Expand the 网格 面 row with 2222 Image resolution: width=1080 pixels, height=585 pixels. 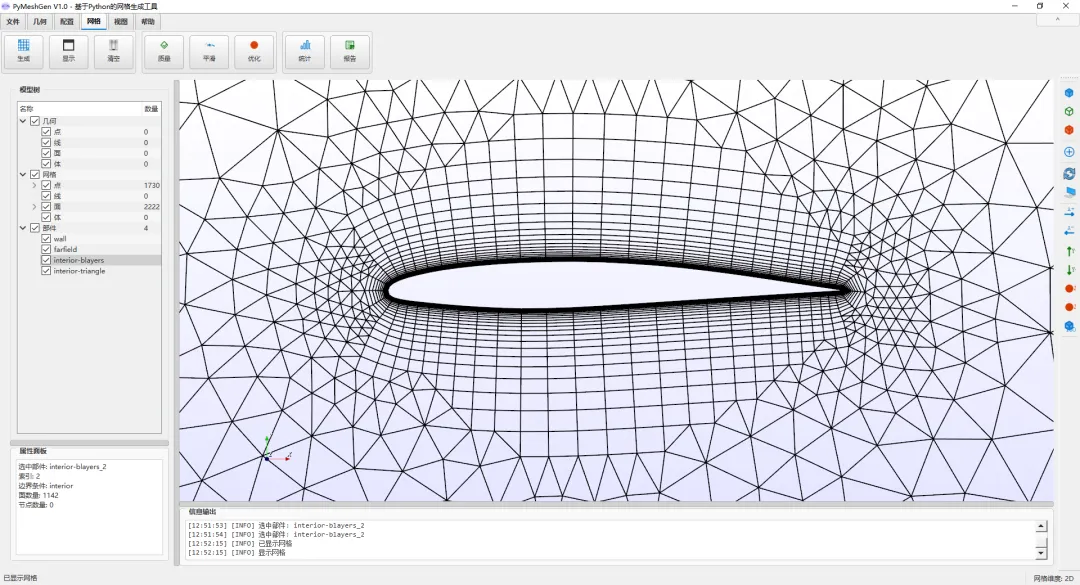pos(34,207)
